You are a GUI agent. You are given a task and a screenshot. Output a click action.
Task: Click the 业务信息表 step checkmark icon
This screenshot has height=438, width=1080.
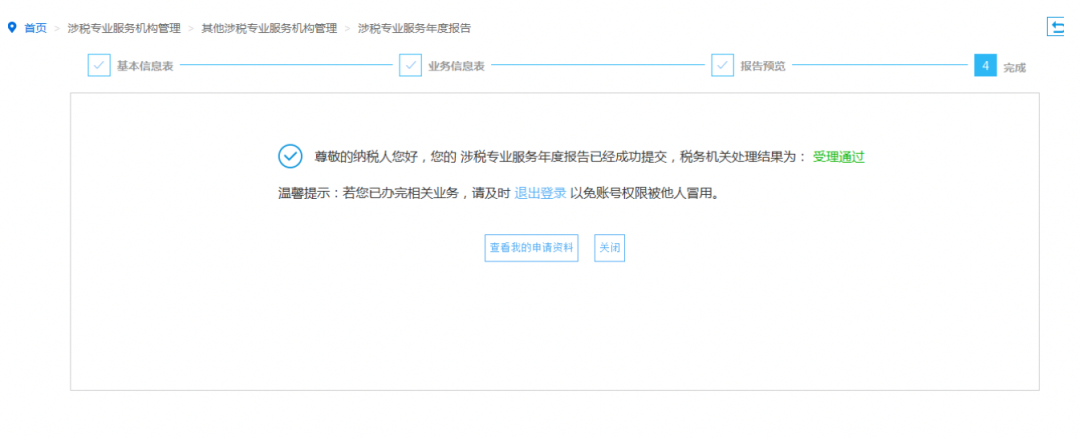pos(411,66)
